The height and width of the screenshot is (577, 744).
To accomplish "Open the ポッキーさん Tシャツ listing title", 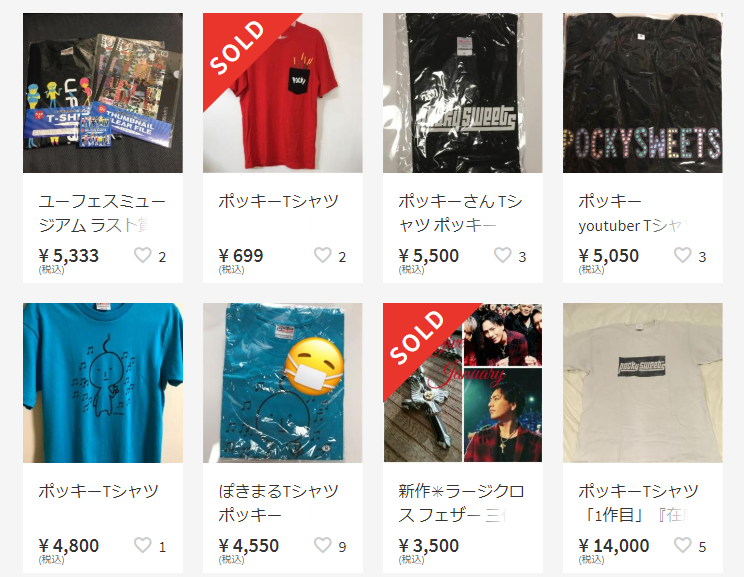I will coord(460,213).
